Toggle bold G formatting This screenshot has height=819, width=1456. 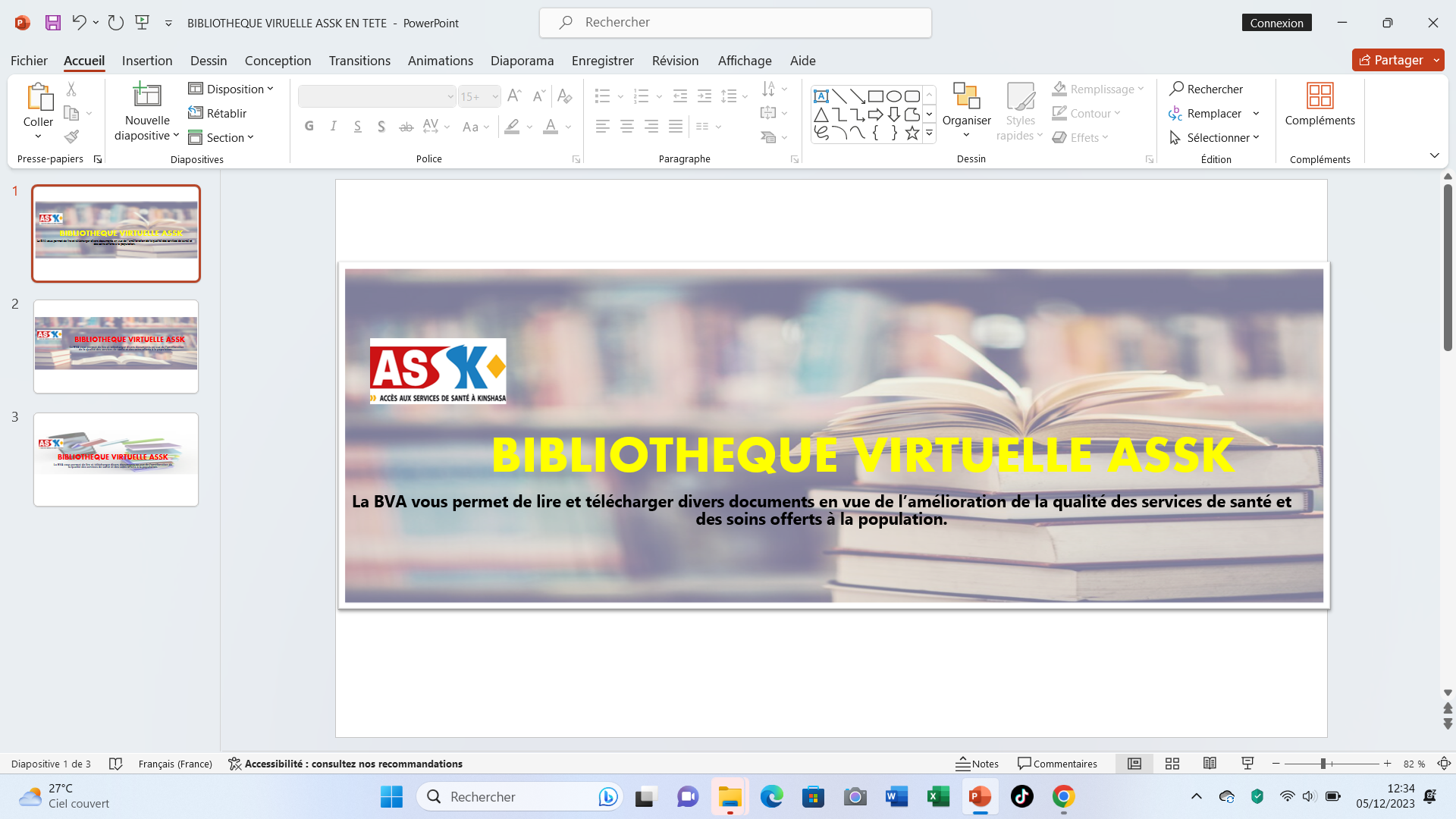[x=309, y=126]
